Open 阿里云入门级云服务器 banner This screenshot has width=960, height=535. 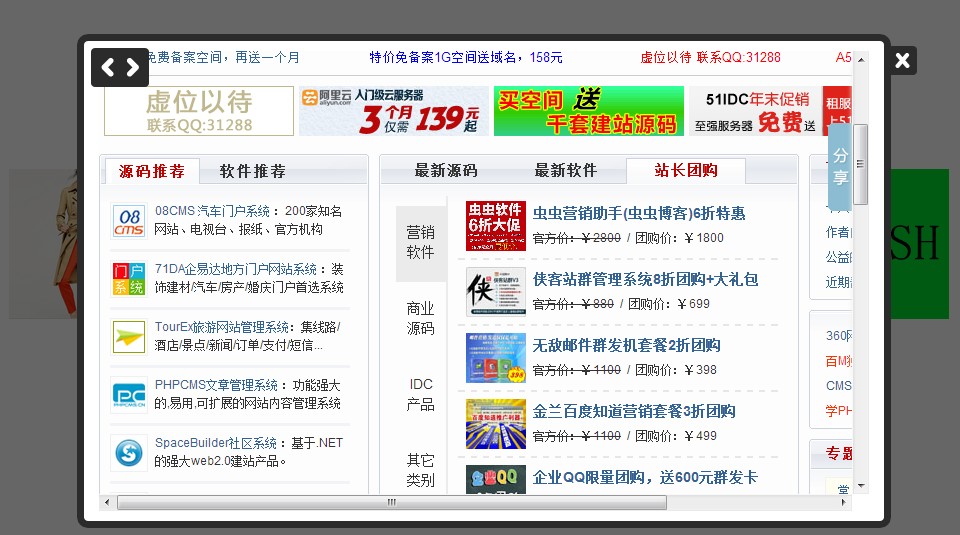click(x=394, y=111)
